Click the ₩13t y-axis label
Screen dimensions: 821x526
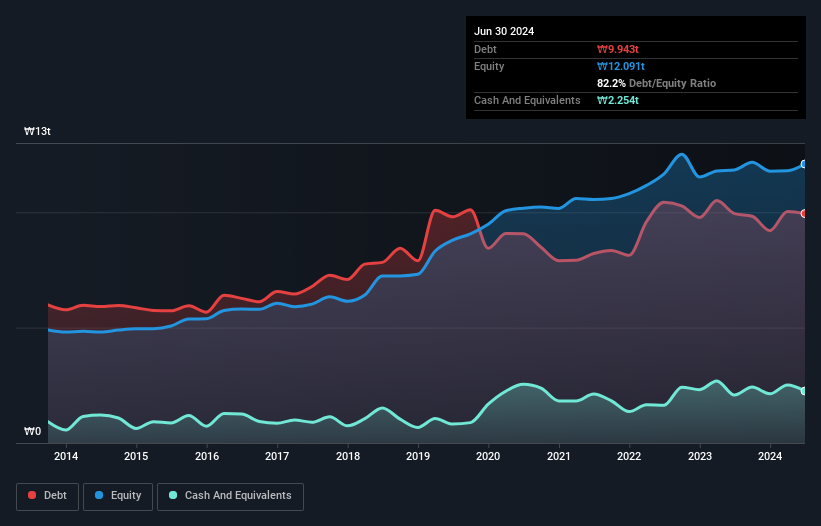click(37, 131)
